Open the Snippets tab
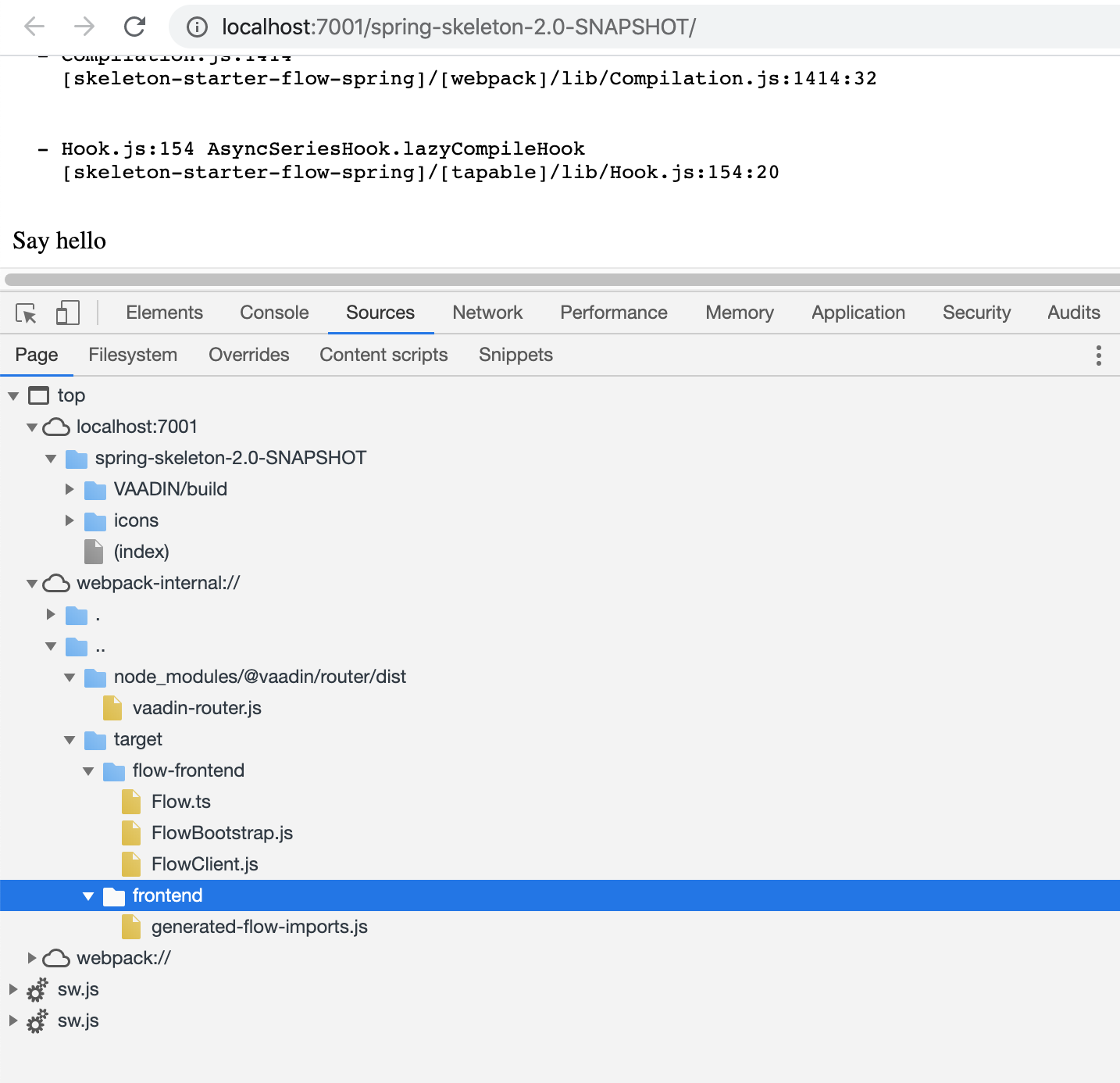The width and height of the screenshot is (1120, 1083). [x=515, y=355]
